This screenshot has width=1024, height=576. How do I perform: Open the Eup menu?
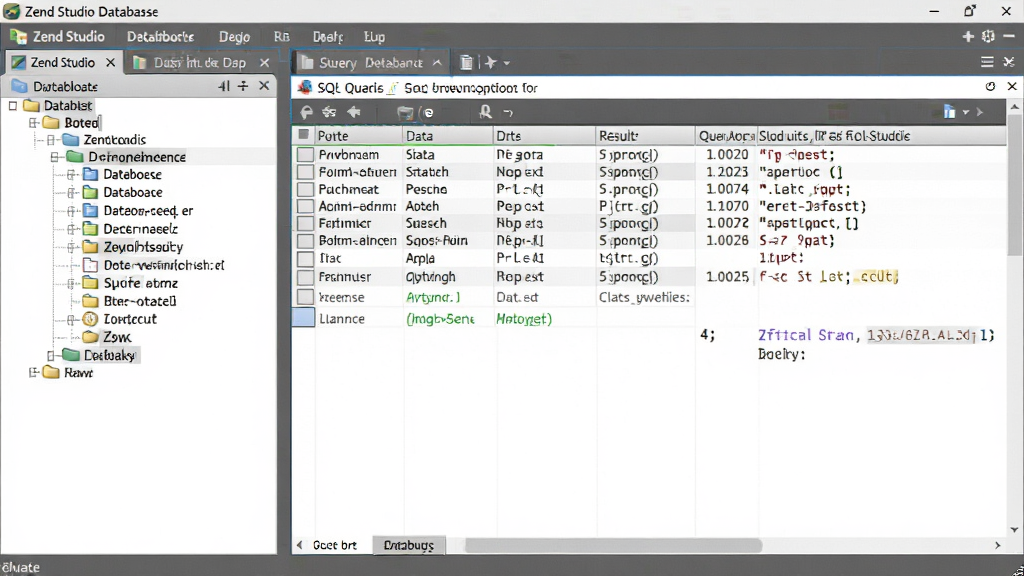[374, 37]
